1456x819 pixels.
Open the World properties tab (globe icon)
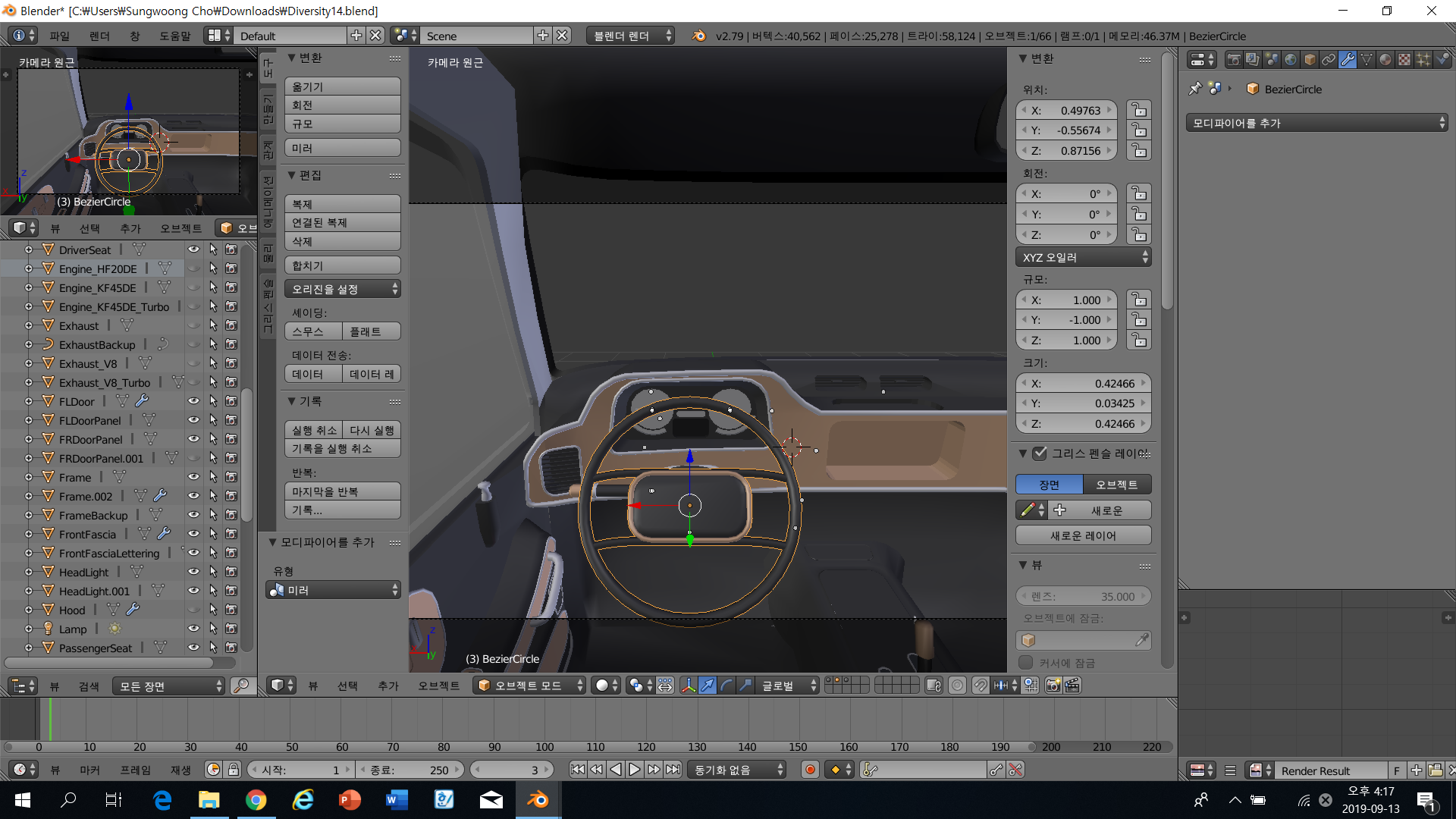pyautogui.click(x=1291, y=59)
